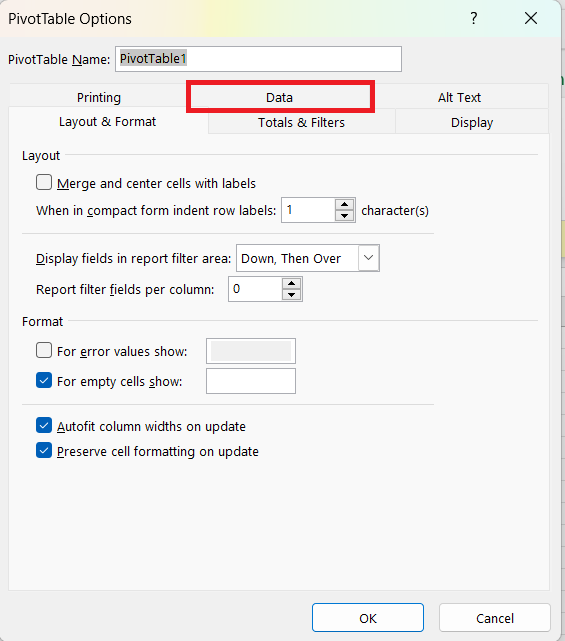Close the PivotTable Options dialog
The width and height of the screenshot is (565, 641).
pyautogui.click(x=531, y=18)
